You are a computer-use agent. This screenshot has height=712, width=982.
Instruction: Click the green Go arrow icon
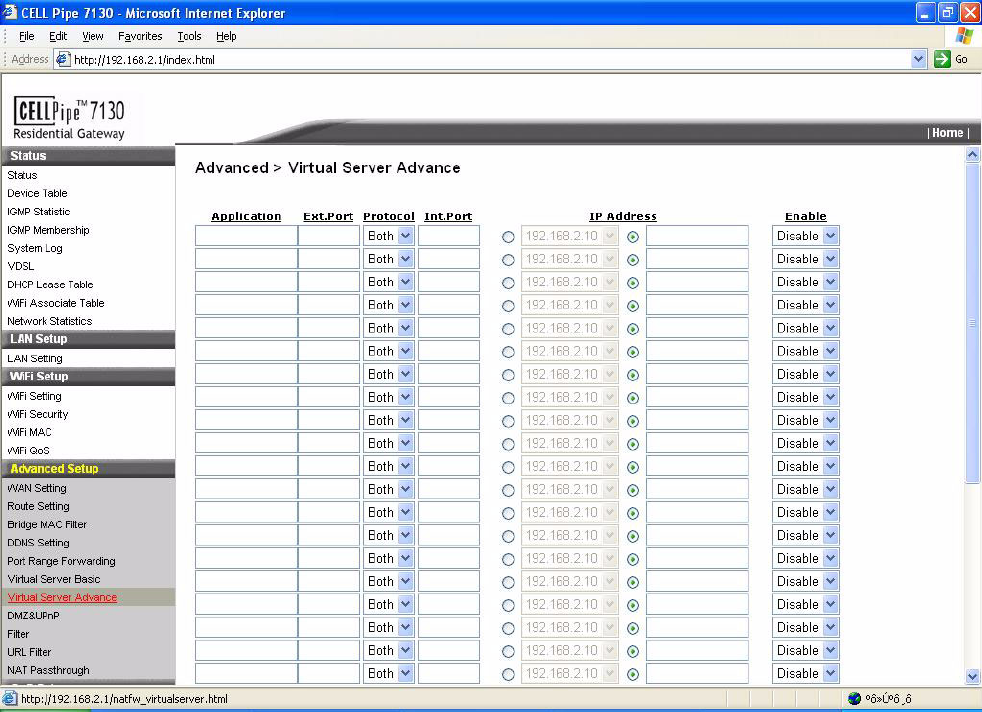coord(942,59)
